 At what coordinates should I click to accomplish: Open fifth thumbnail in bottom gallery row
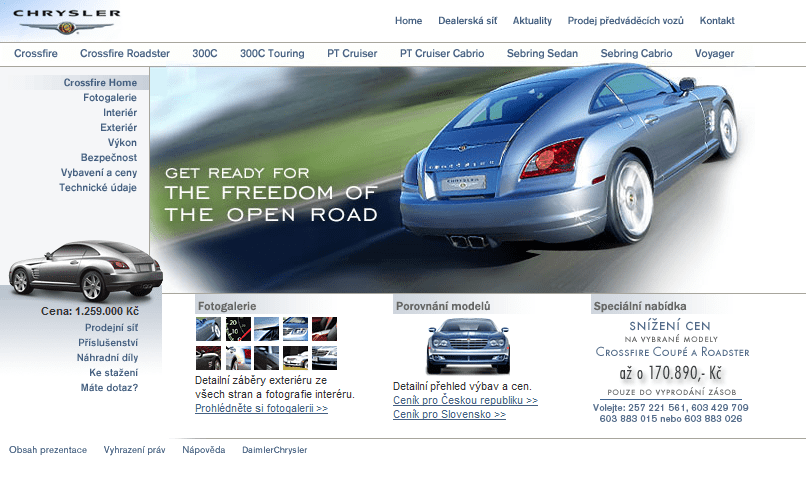[324, 358]
